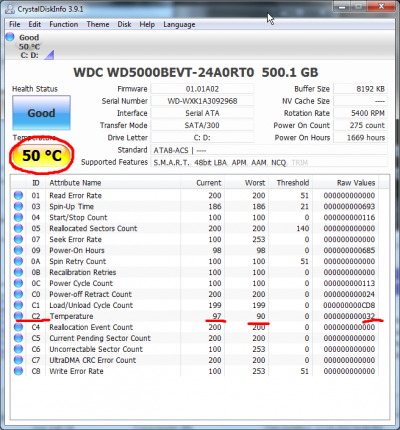Click the Buffer Size value 8192 KB
Viewport: 400px width, 430px height.
(x=360, y=89)
